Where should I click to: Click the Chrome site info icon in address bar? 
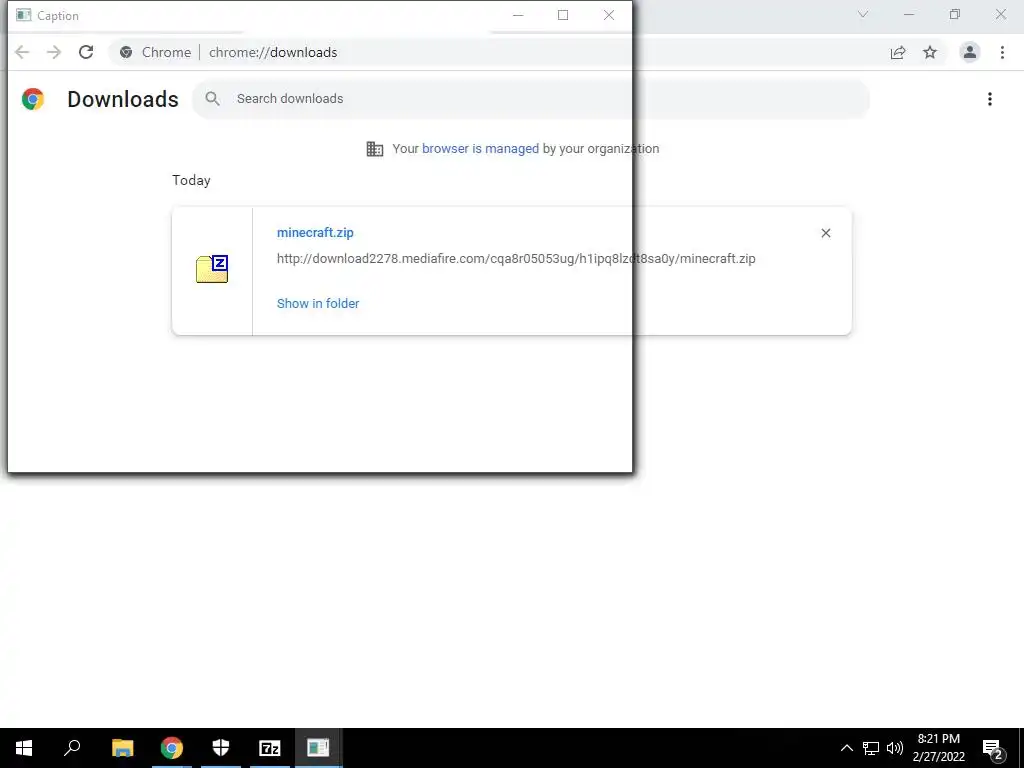click(x=126, y=52)
